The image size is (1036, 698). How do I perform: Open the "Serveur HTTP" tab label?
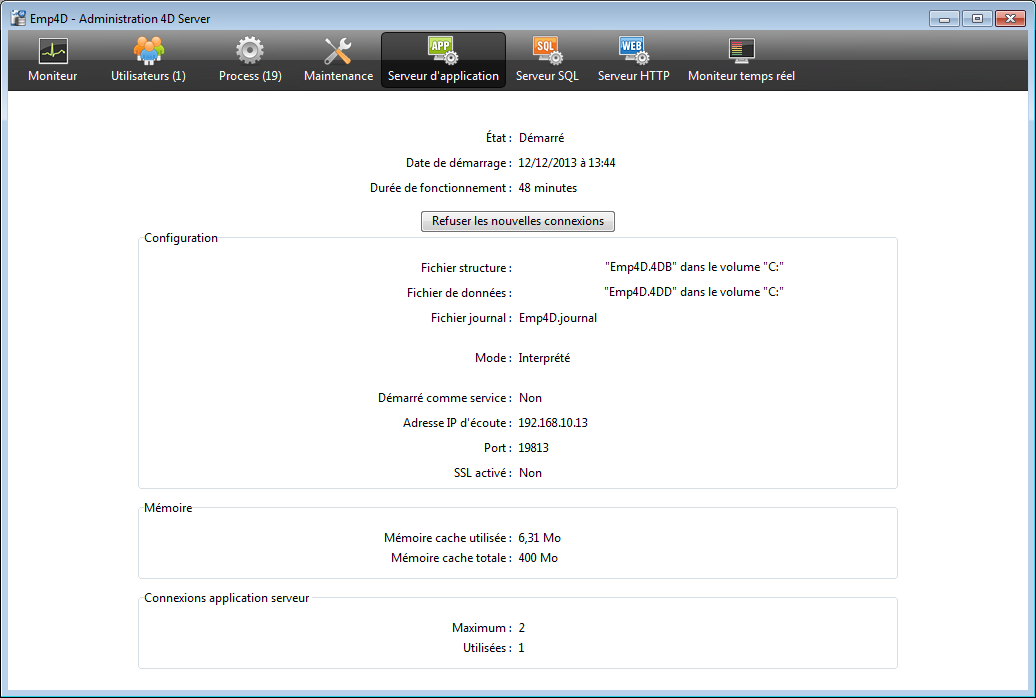tap(633, 76)
